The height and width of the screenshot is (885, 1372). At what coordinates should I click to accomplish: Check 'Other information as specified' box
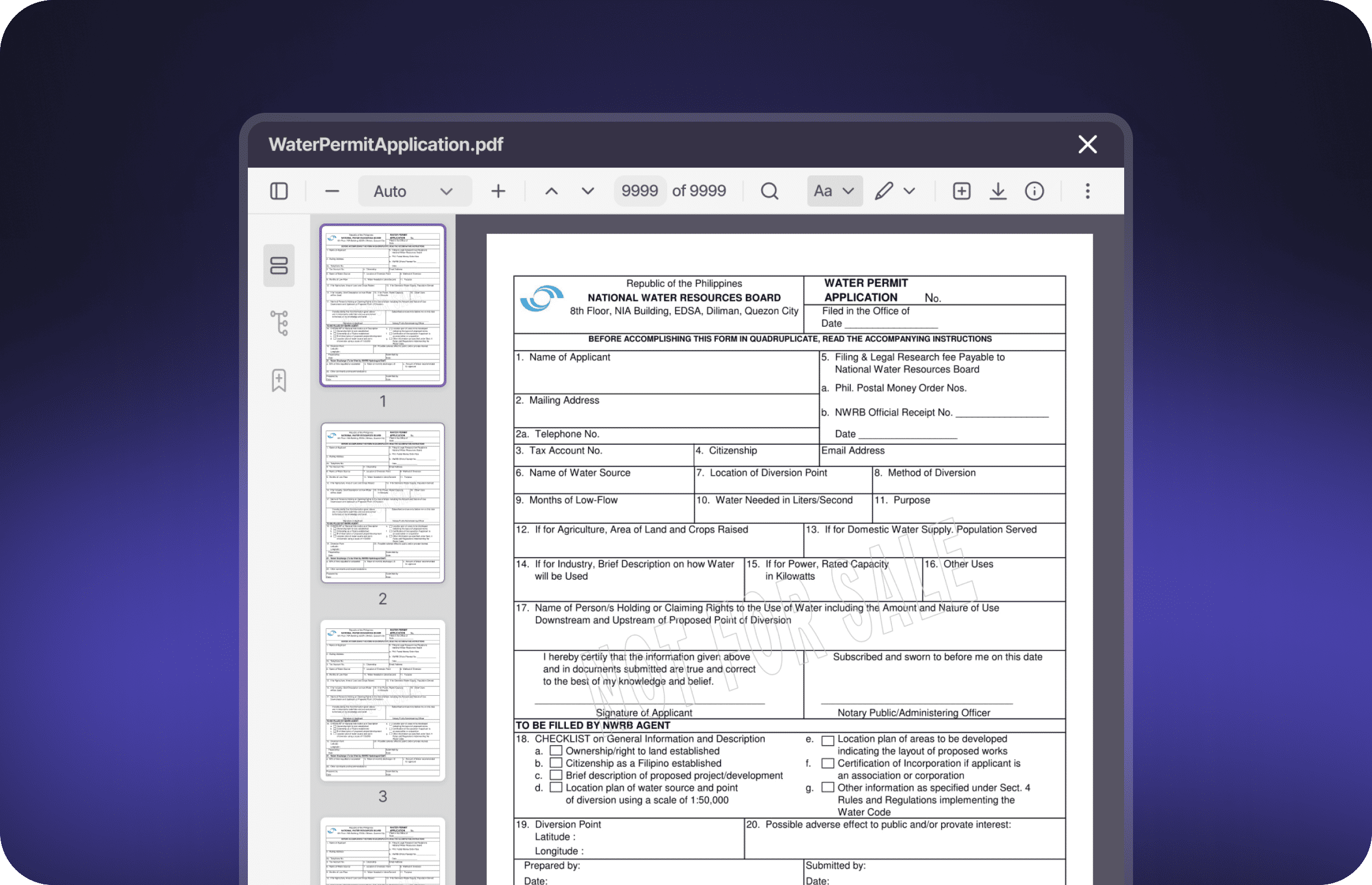[x=828, y=787]
